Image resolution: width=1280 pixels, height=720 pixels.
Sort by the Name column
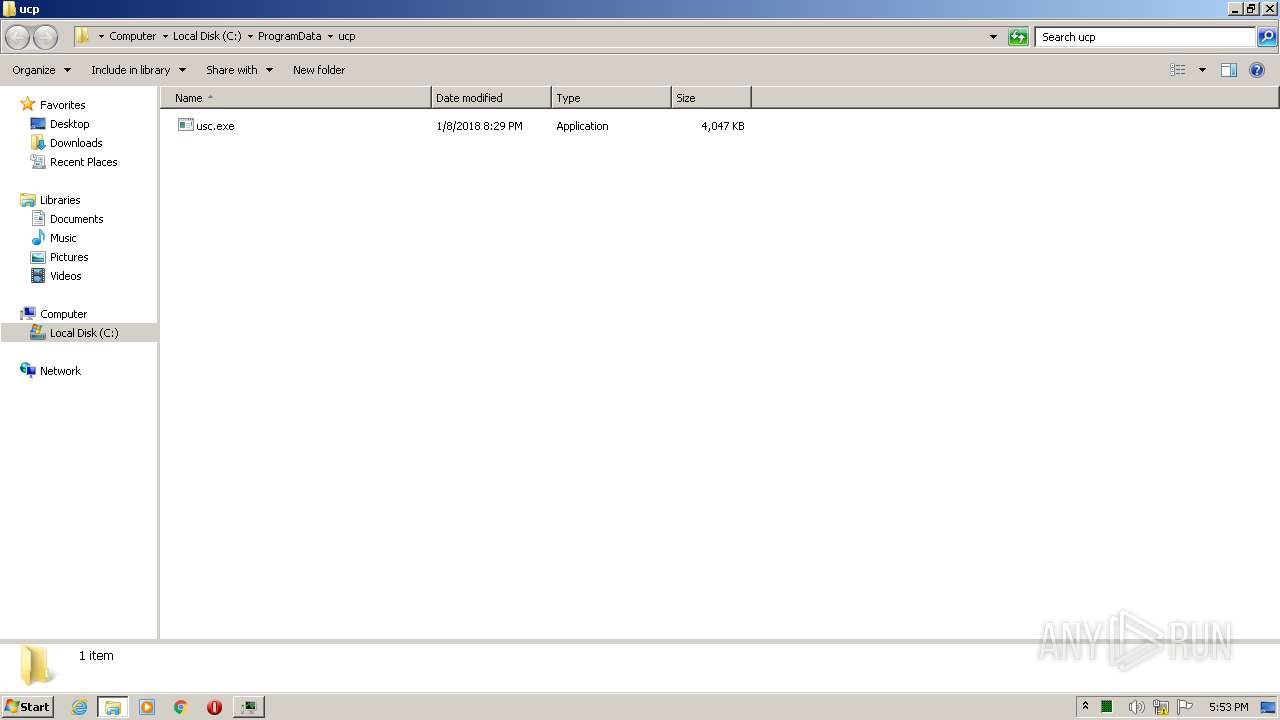[x=296, y=98]
